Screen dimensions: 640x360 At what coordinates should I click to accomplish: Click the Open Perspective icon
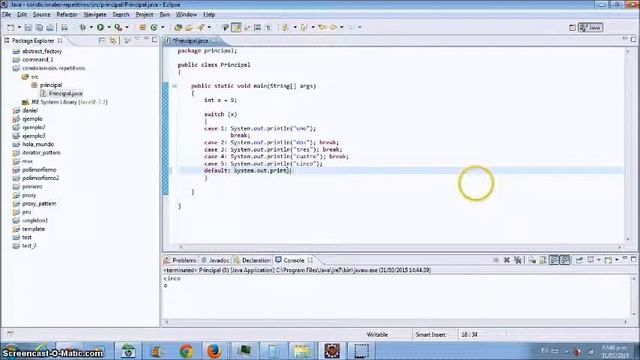coord(572,27)
